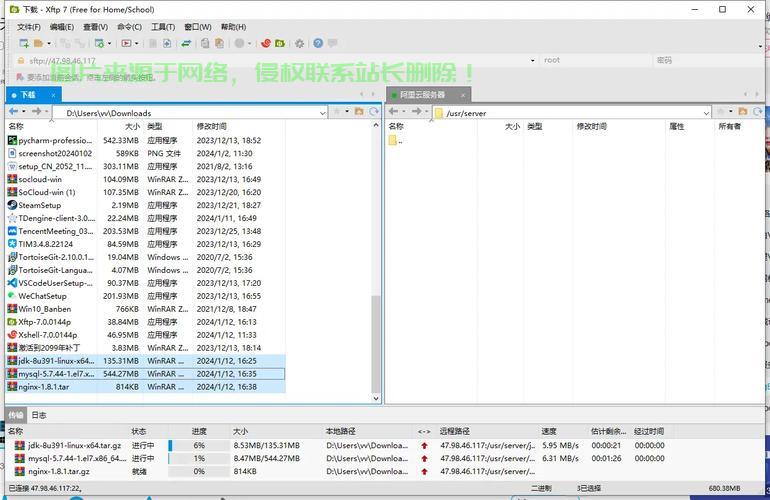The image size is (770, 500).
Task: Expand the /usr/server path dropdown
Action: [706, 113]
